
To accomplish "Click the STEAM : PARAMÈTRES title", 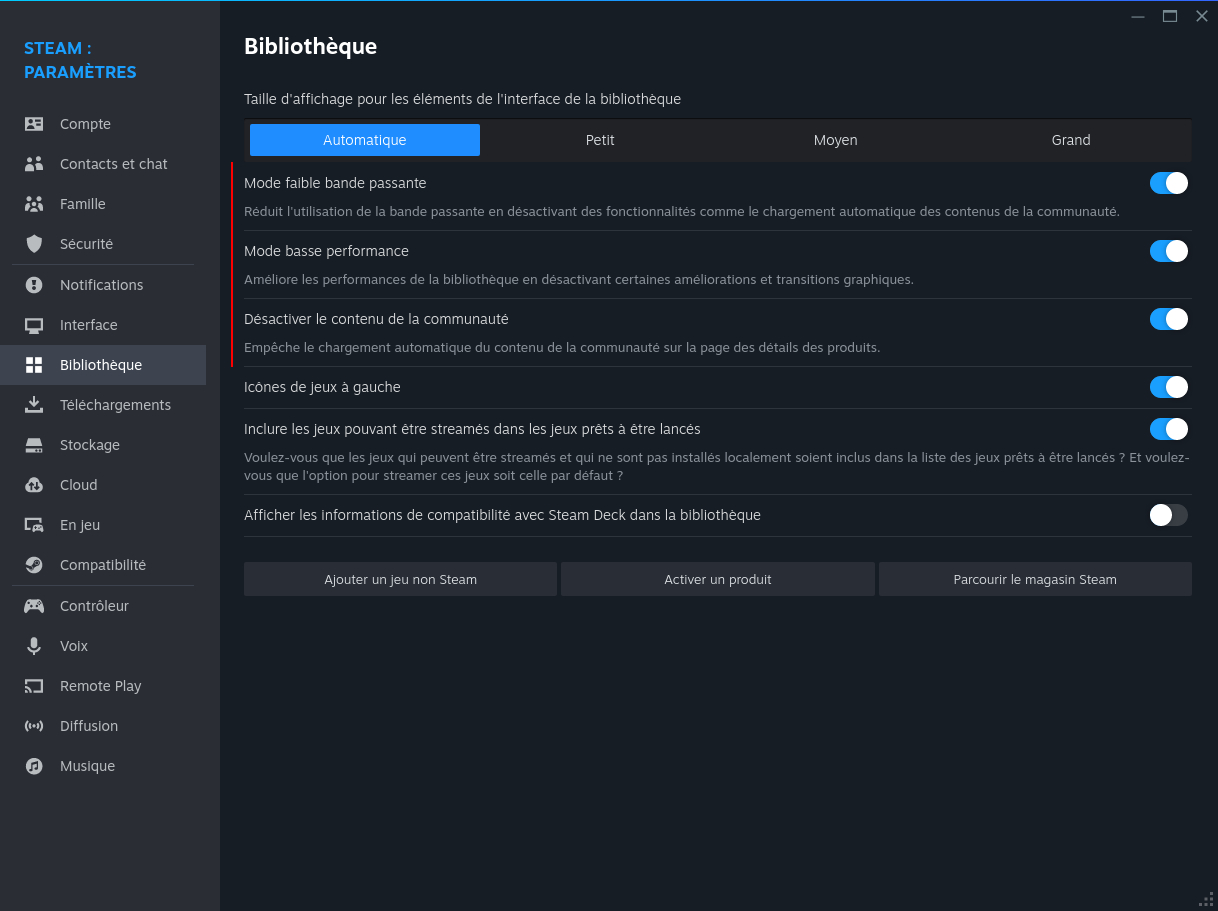I will click(80, 60).
